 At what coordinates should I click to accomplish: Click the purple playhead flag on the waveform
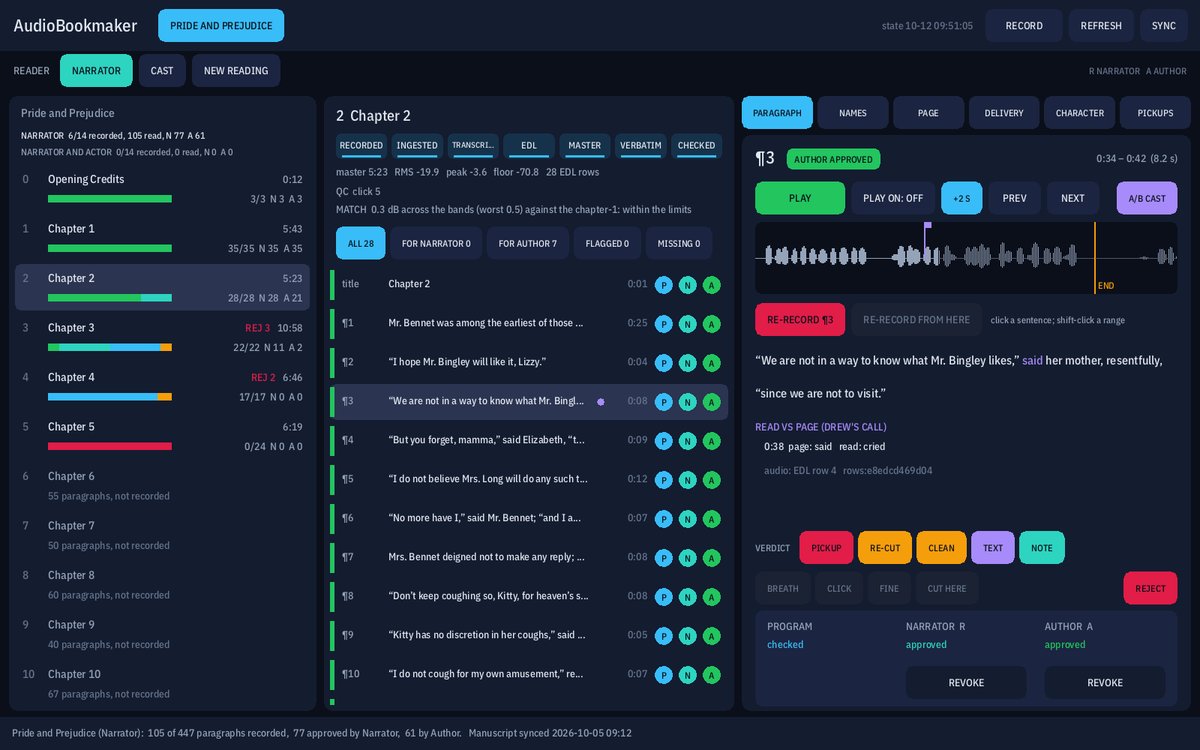(x=928, y=226)
